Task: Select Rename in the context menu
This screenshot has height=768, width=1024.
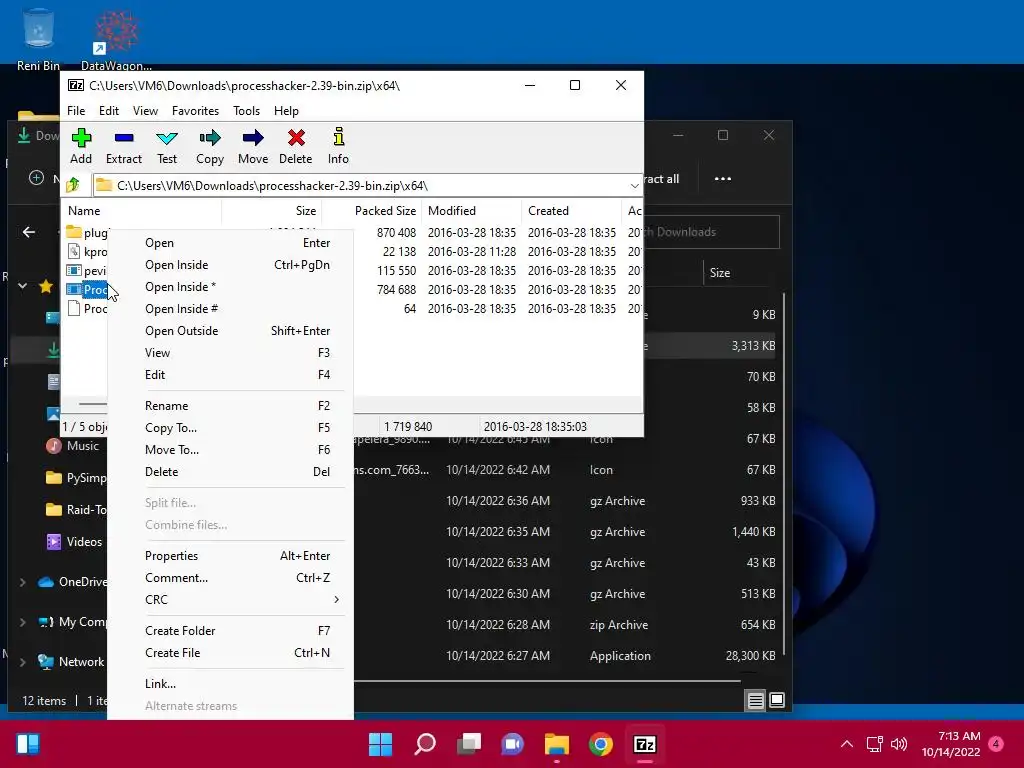Action: pos(231,406)
